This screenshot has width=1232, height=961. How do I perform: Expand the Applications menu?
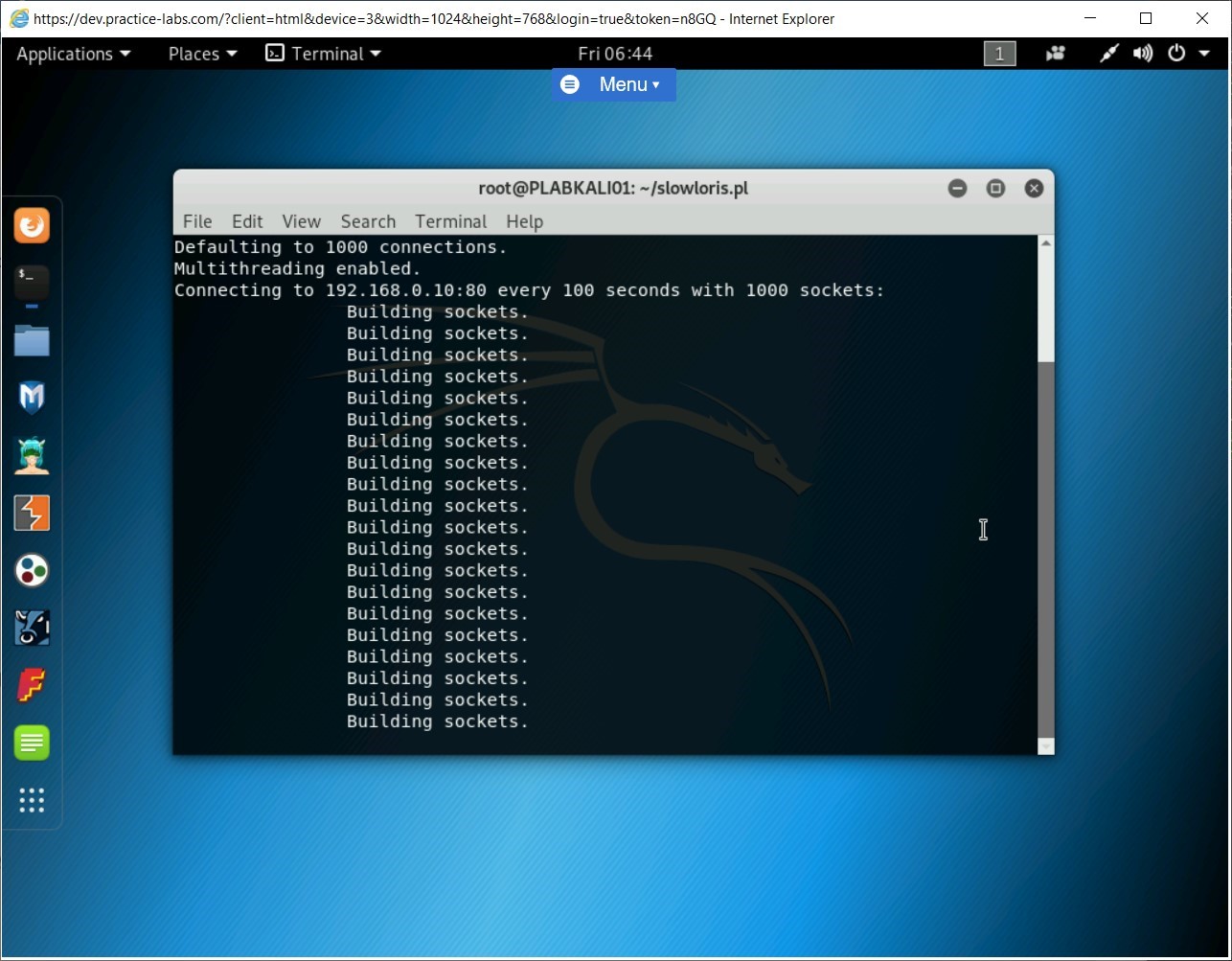click(x=66, y=54)
